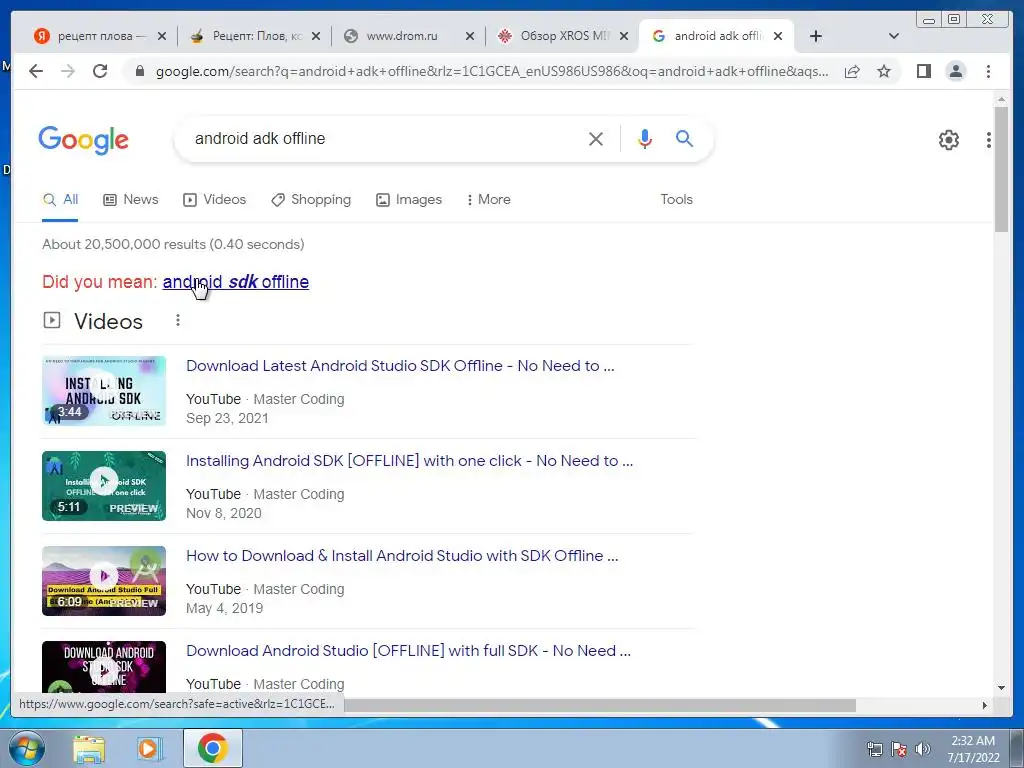Close the 'рецепт плова' tab
The width and height of the screenshot is (1024, 768).
point(161,36)
